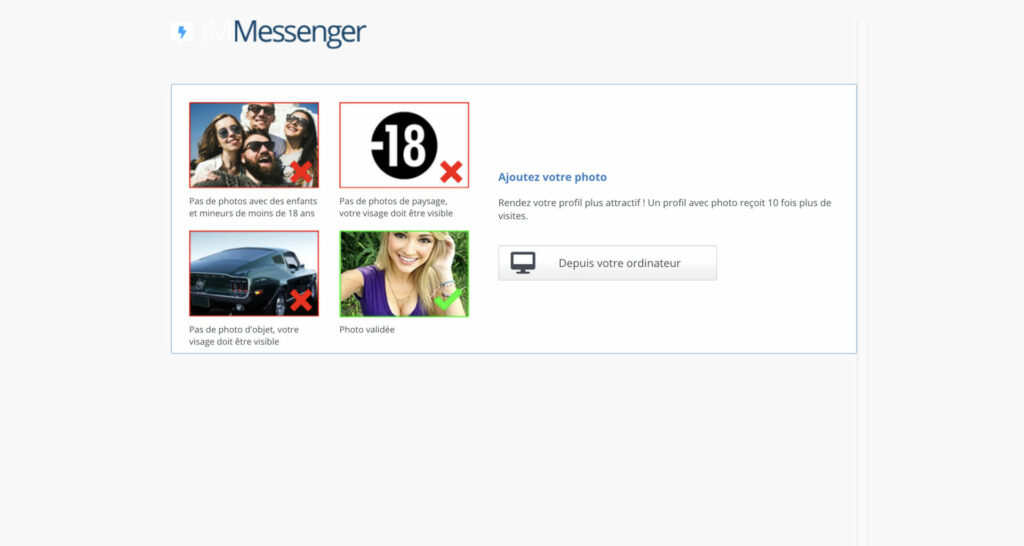
Task: Click the computer monitor icon
Action: click(x=523, y=263)
